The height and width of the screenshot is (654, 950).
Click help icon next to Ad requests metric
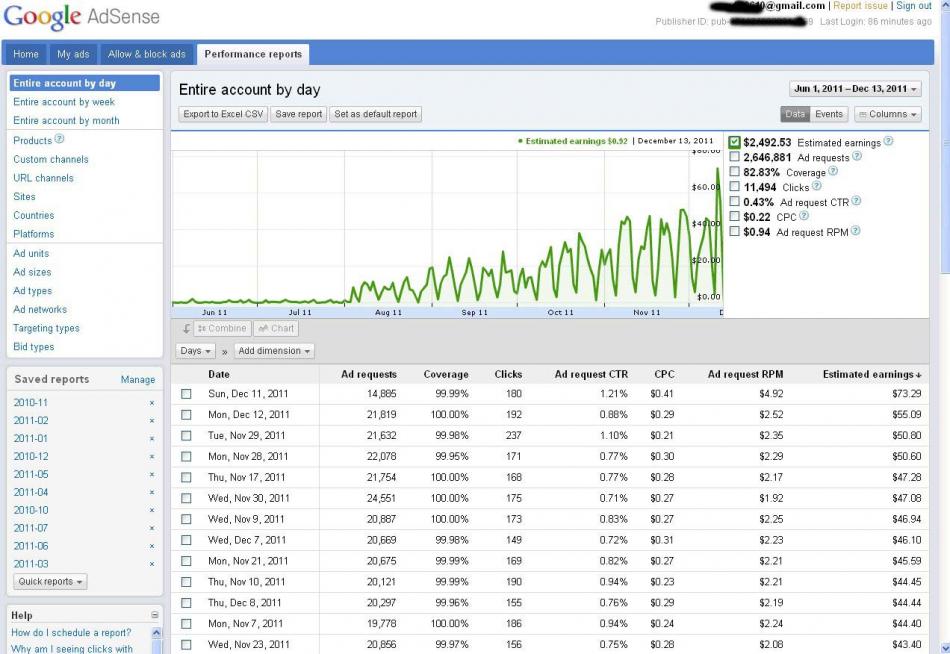click(857, 156)
